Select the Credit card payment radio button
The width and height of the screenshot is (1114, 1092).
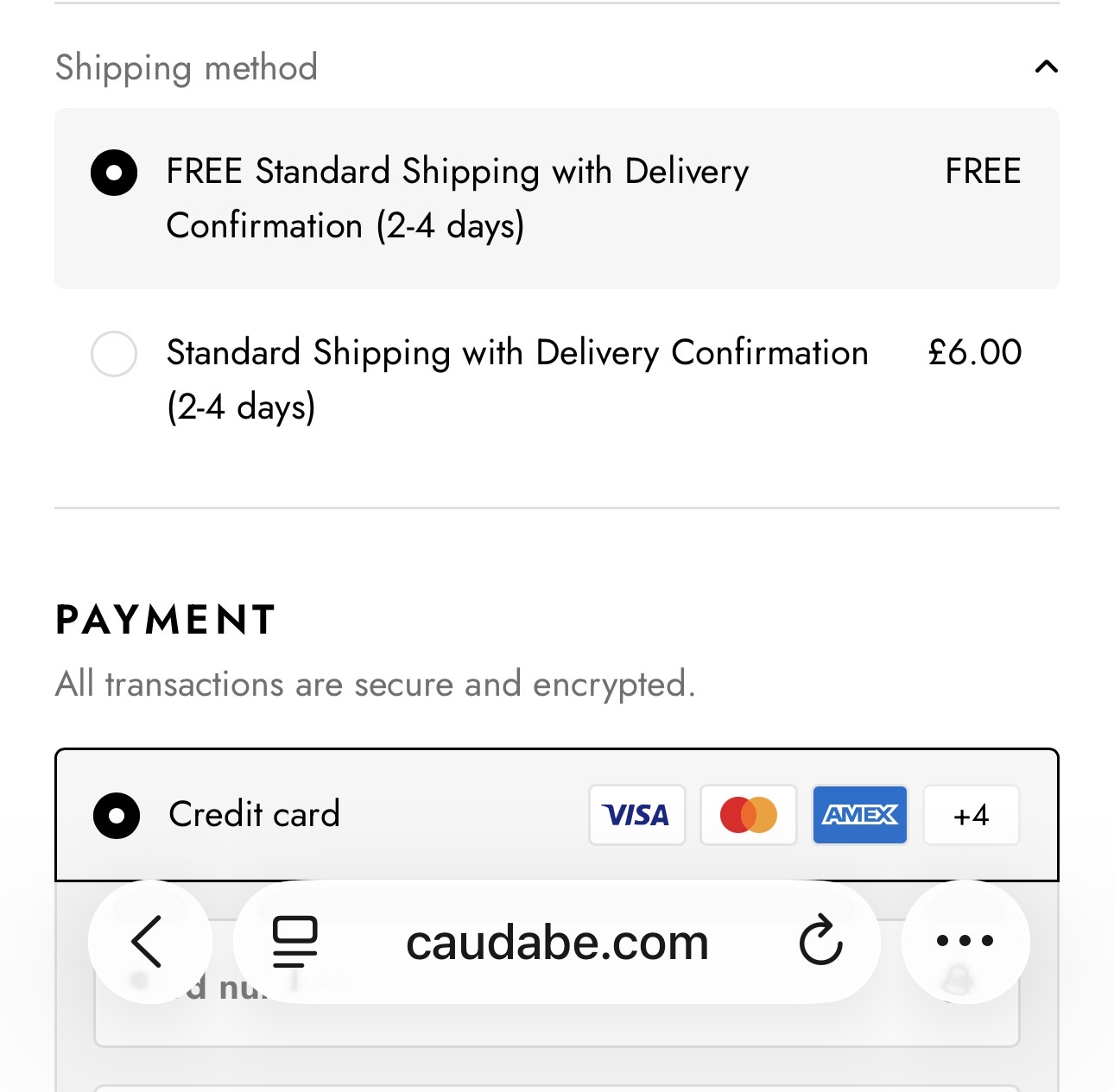[x=117, y=815]
